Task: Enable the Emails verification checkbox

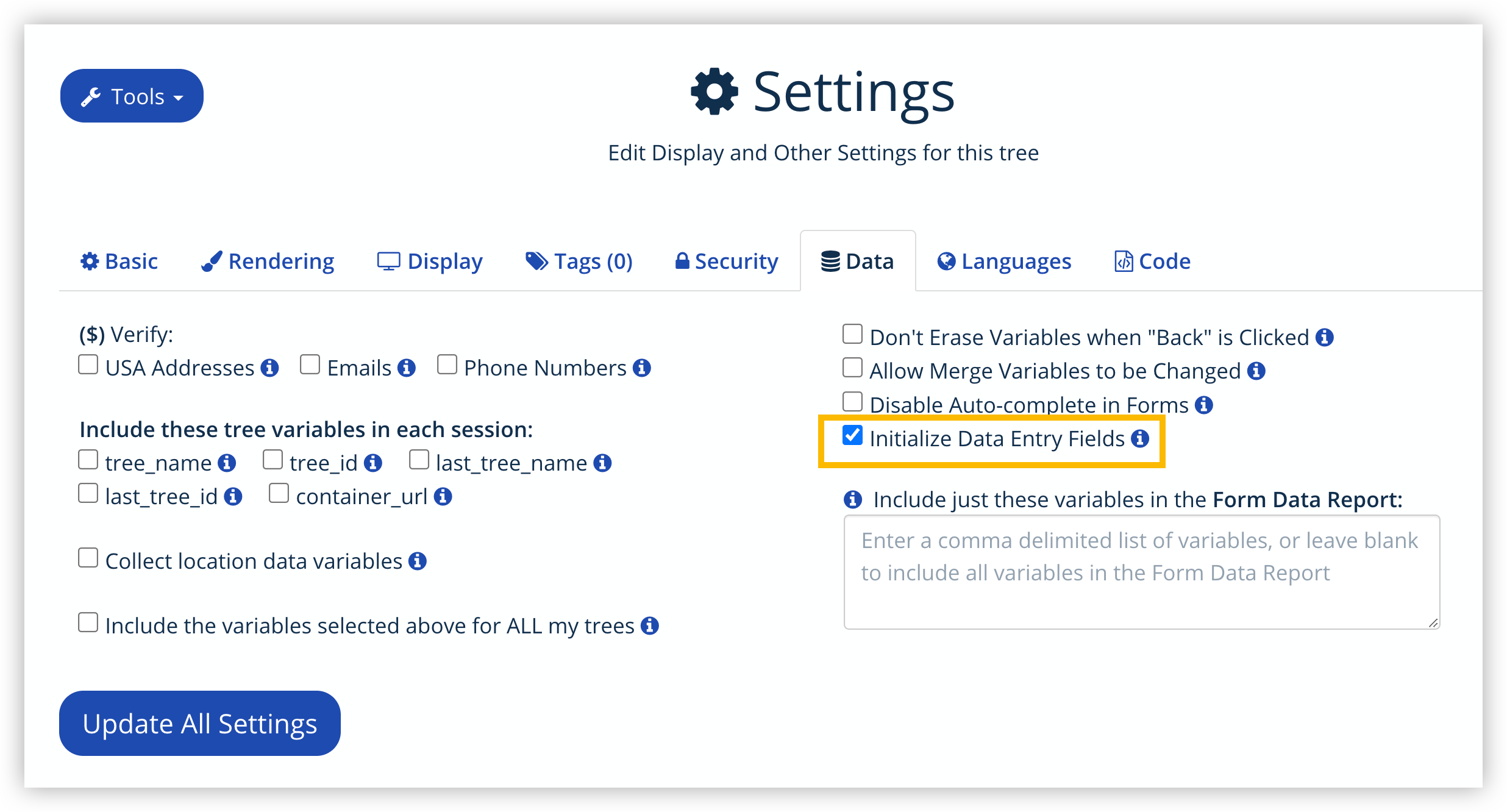Action: pyautogui.click(x=310, y=364)
